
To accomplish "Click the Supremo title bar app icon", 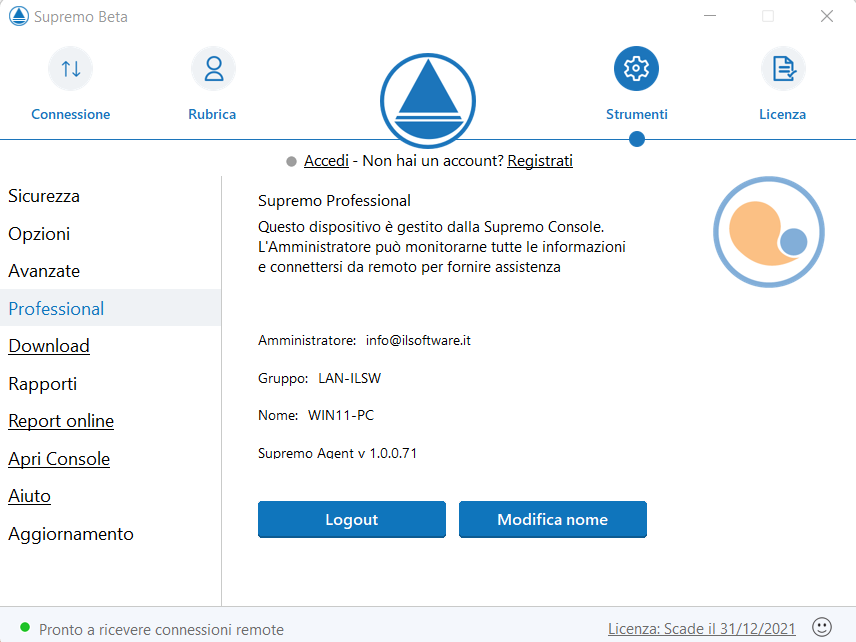I will tap(19, 16).
